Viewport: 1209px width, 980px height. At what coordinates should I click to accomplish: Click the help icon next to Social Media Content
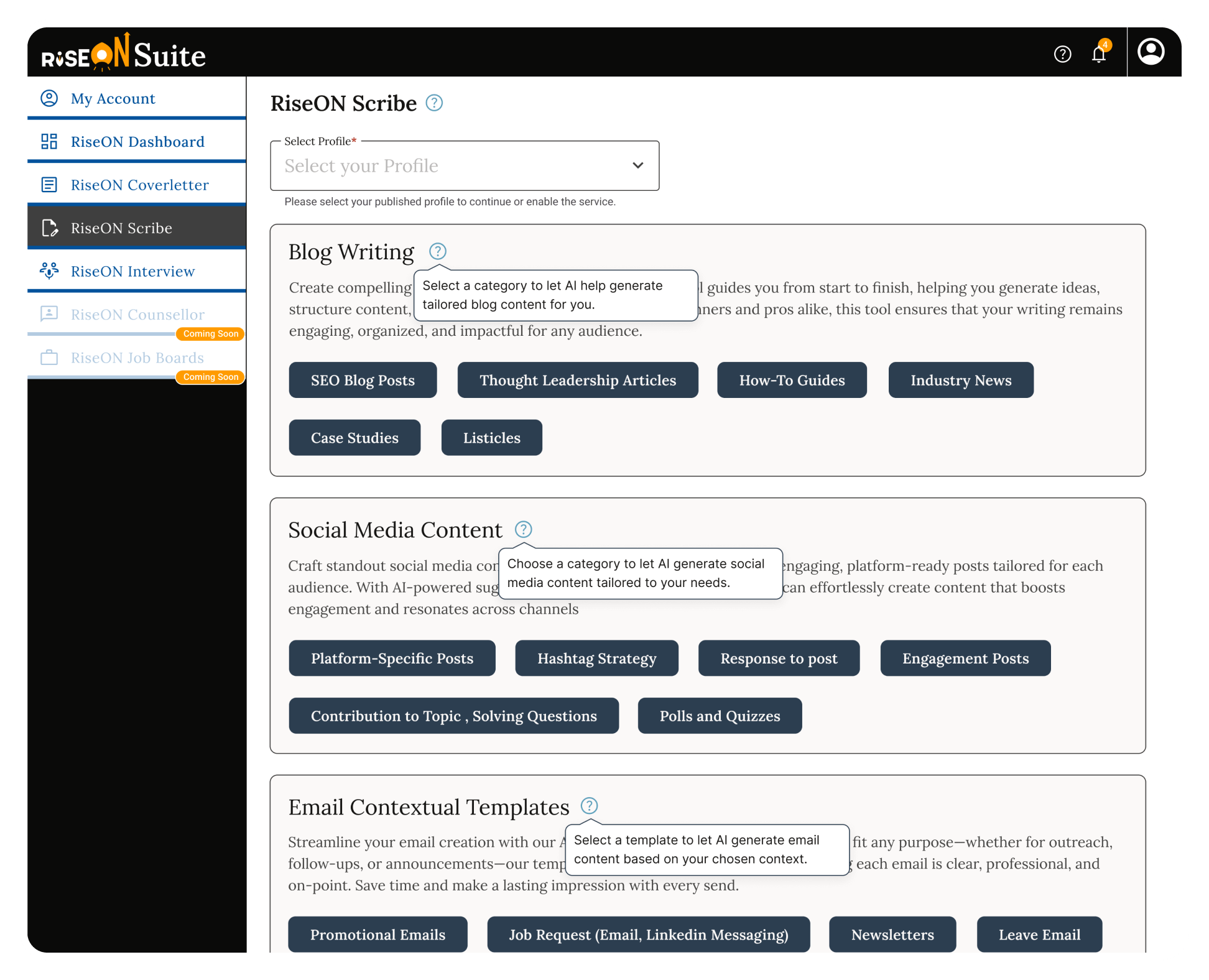[x=524, y=529]
